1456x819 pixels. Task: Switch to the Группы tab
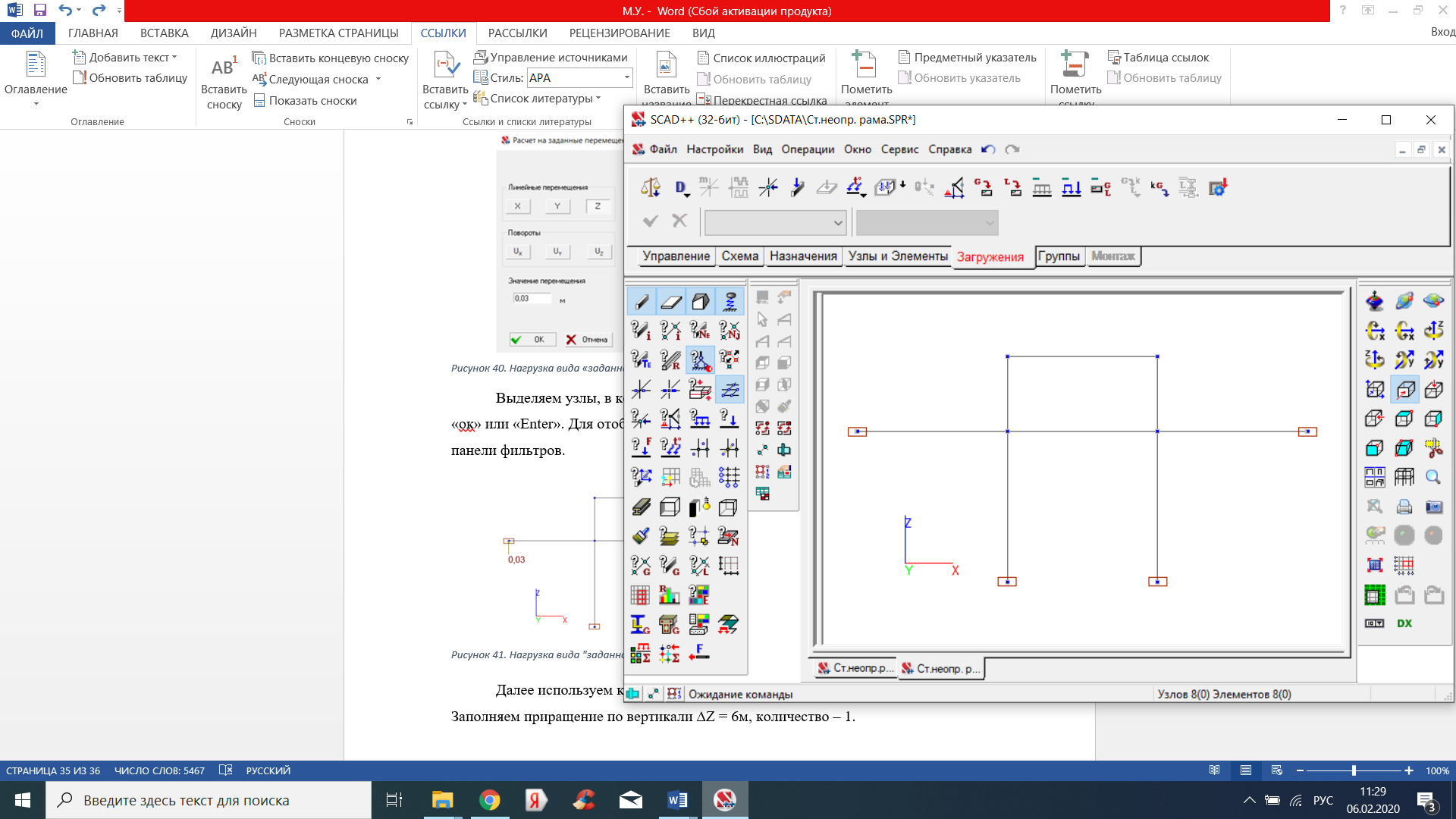click(1059, 256)
